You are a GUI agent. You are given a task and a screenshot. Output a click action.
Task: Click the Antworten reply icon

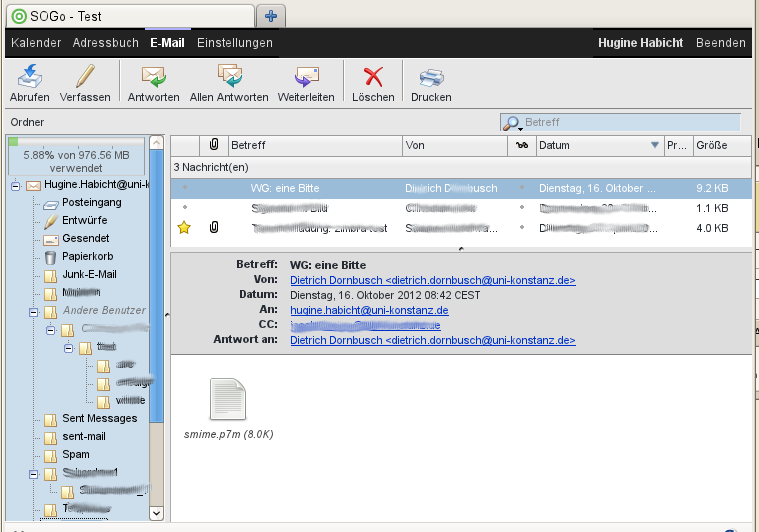pyautogui.click(x=153, y=77)
